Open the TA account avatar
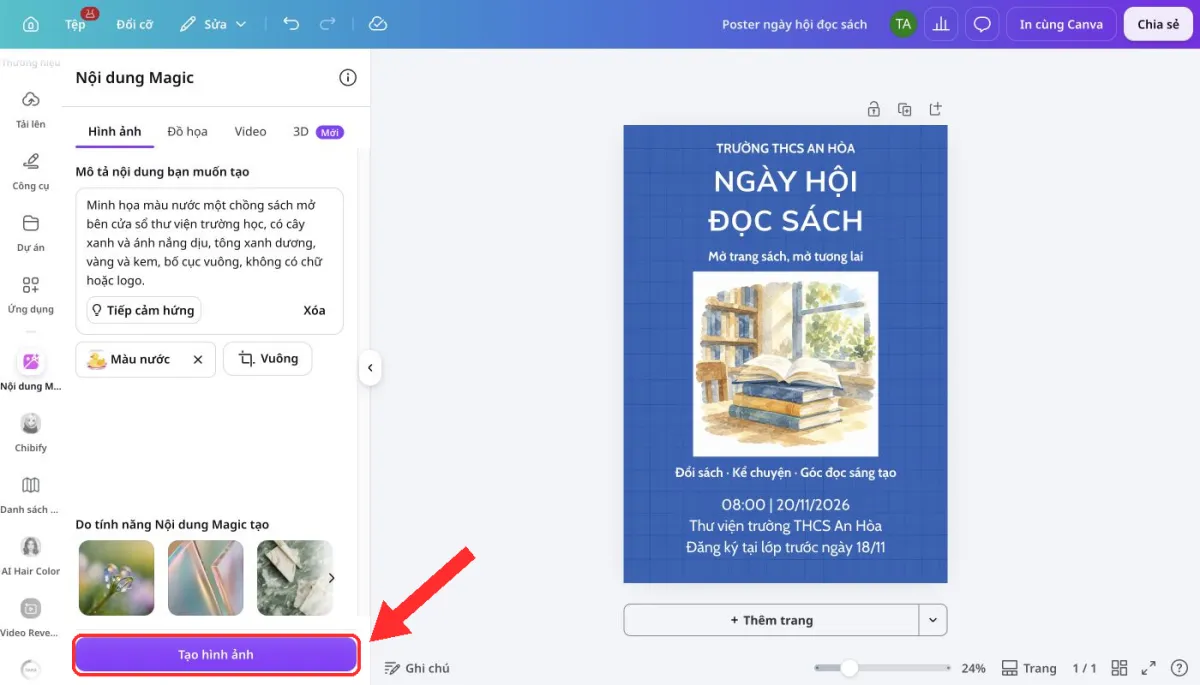 [x=903, y=24]
